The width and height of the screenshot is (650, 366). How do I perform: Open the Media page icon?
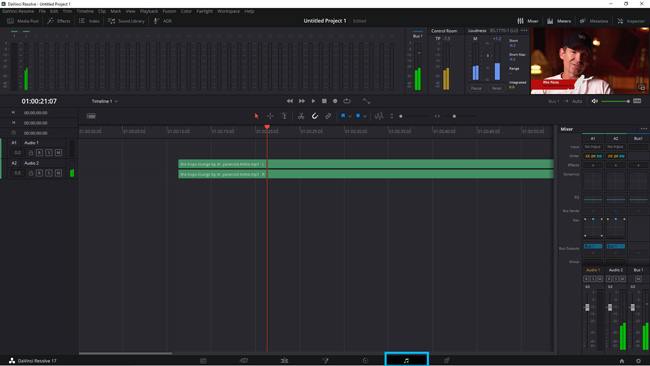203,361
